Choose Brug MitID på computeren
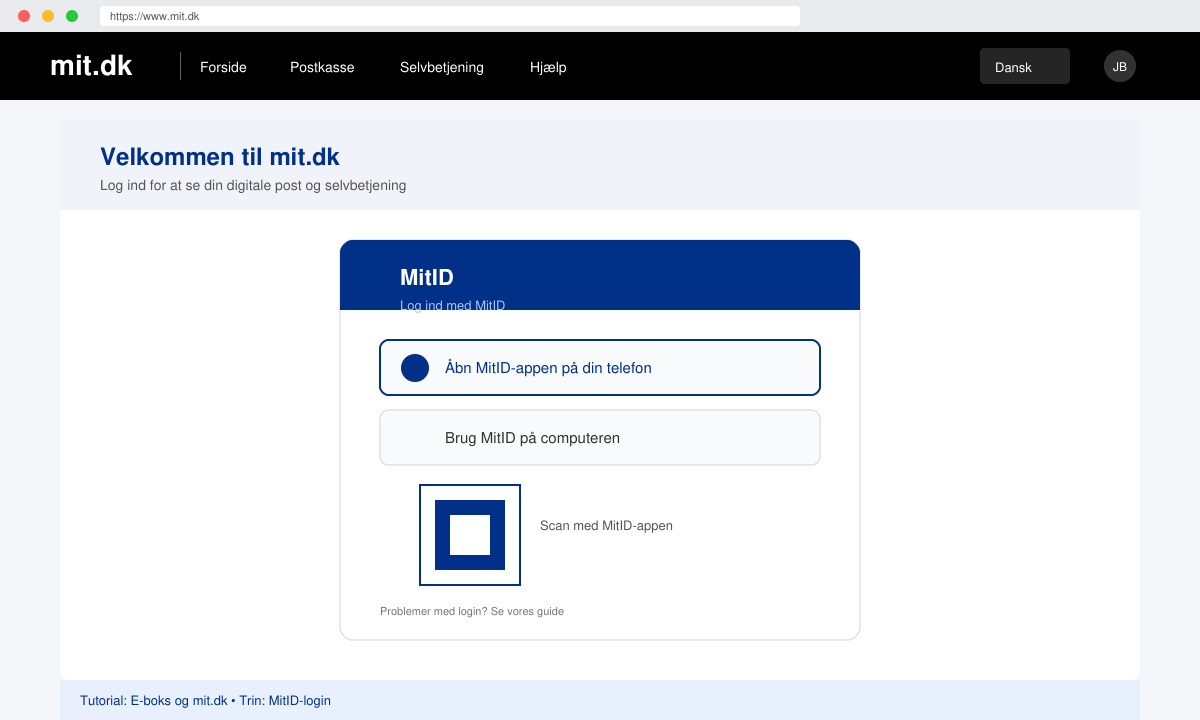Screen dimensions: 1200x720 pyautogui.click(x=600, y=438)
